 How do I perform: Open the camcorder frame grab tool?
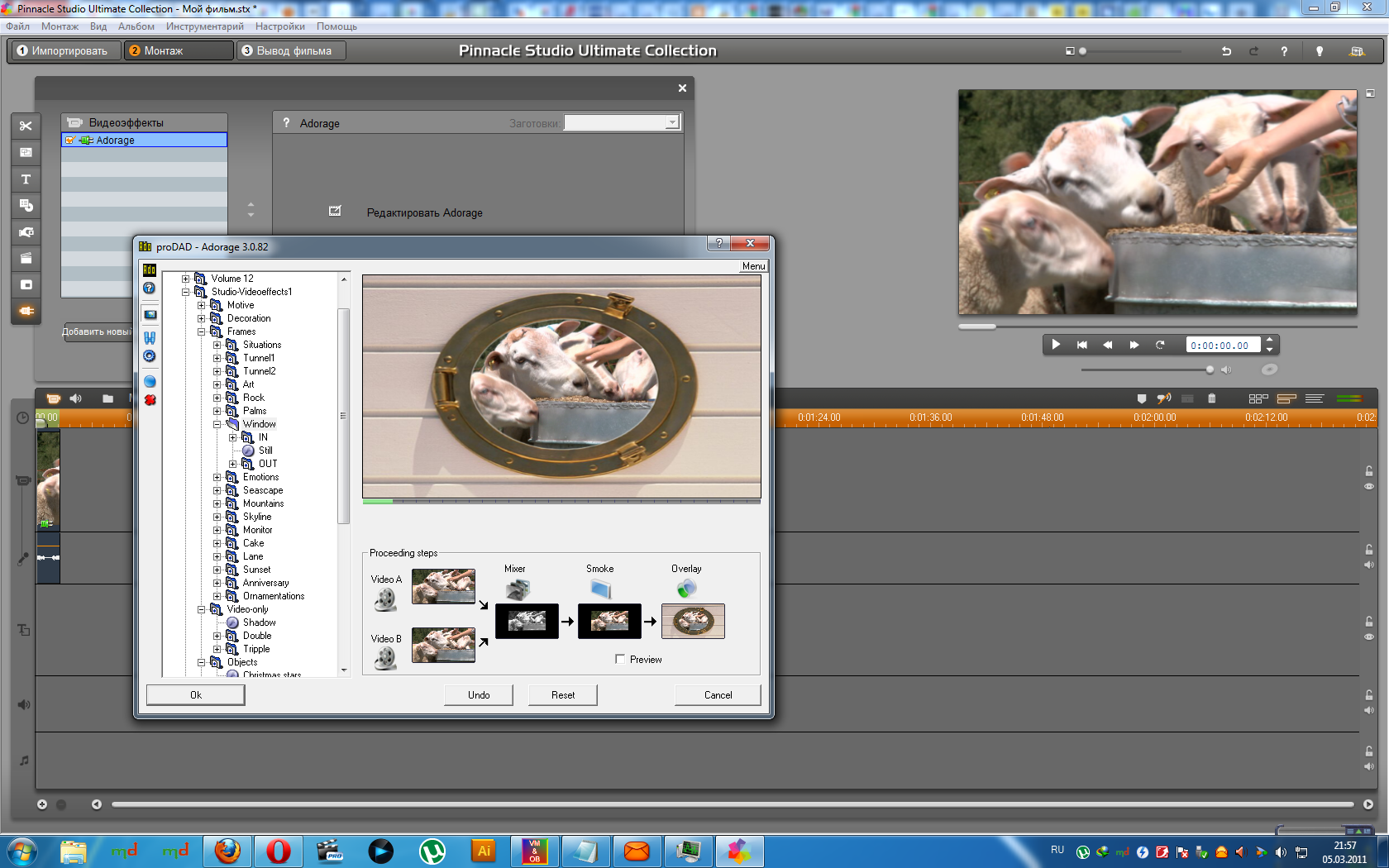[x=26, y=231]
